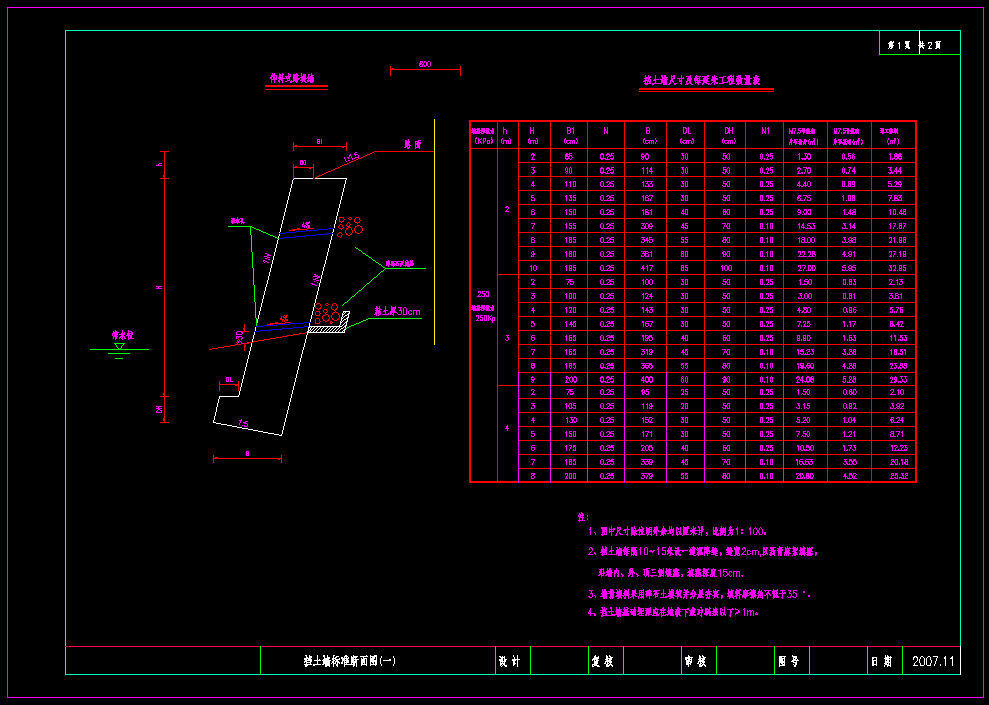Screen dimensions: 989x705
Task: Click the page number box at top right
Action: [919, 44]
